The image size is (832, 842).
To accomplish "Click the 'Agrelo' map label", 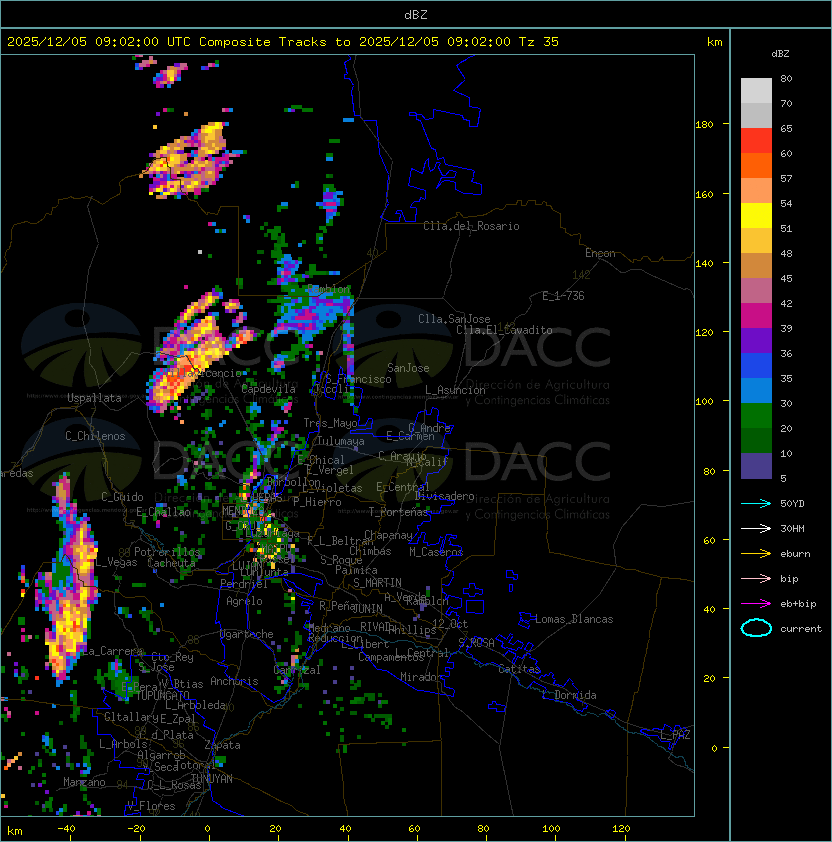I will pyautogui.click(x=244, y=601).
